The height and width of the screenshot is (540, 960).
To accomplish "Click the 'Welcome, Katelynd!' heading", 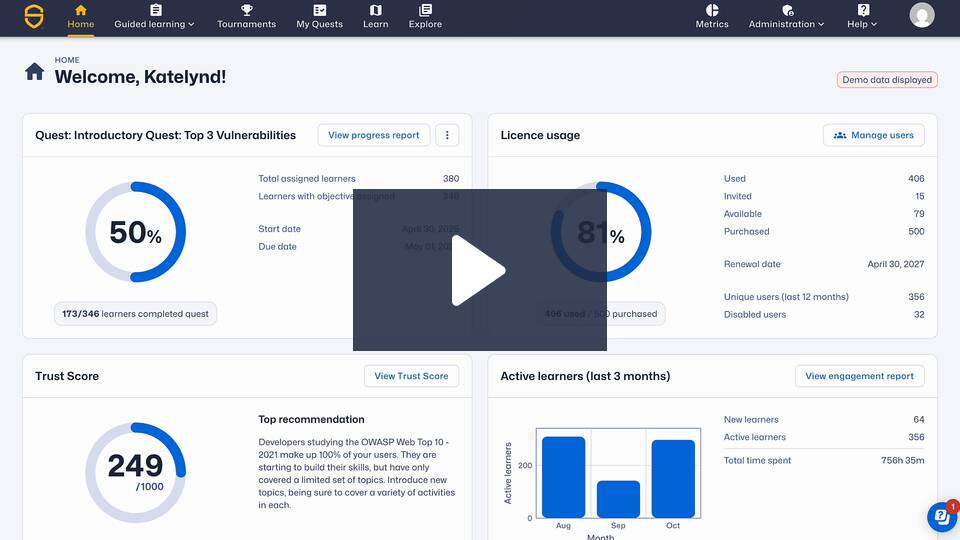I will pyautogui.click(x=140, y=77).
